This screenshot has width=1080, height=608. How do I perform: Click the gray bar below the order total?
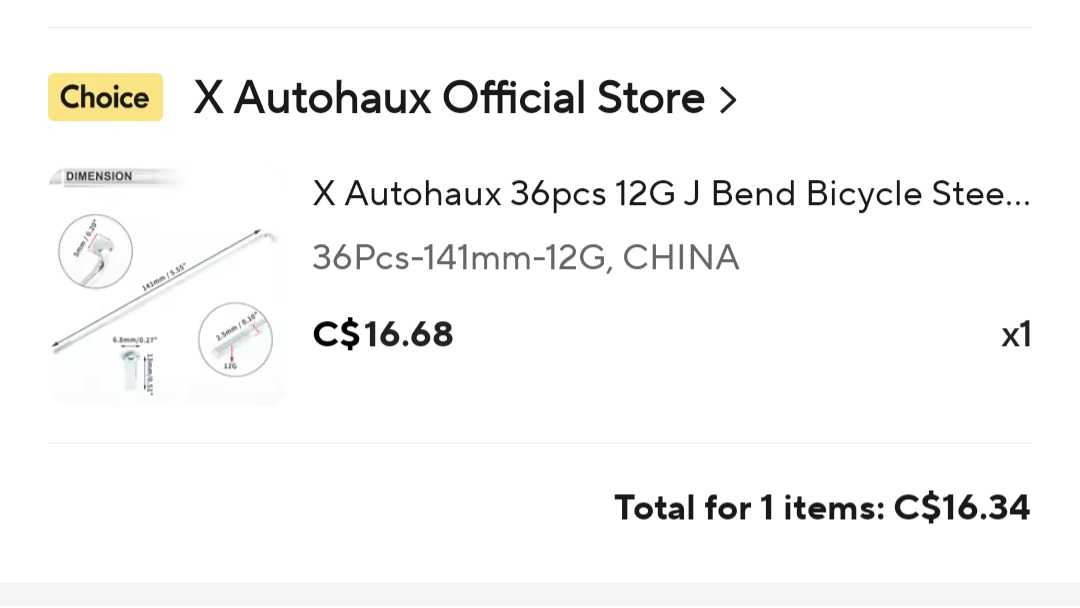pos(540,595)
